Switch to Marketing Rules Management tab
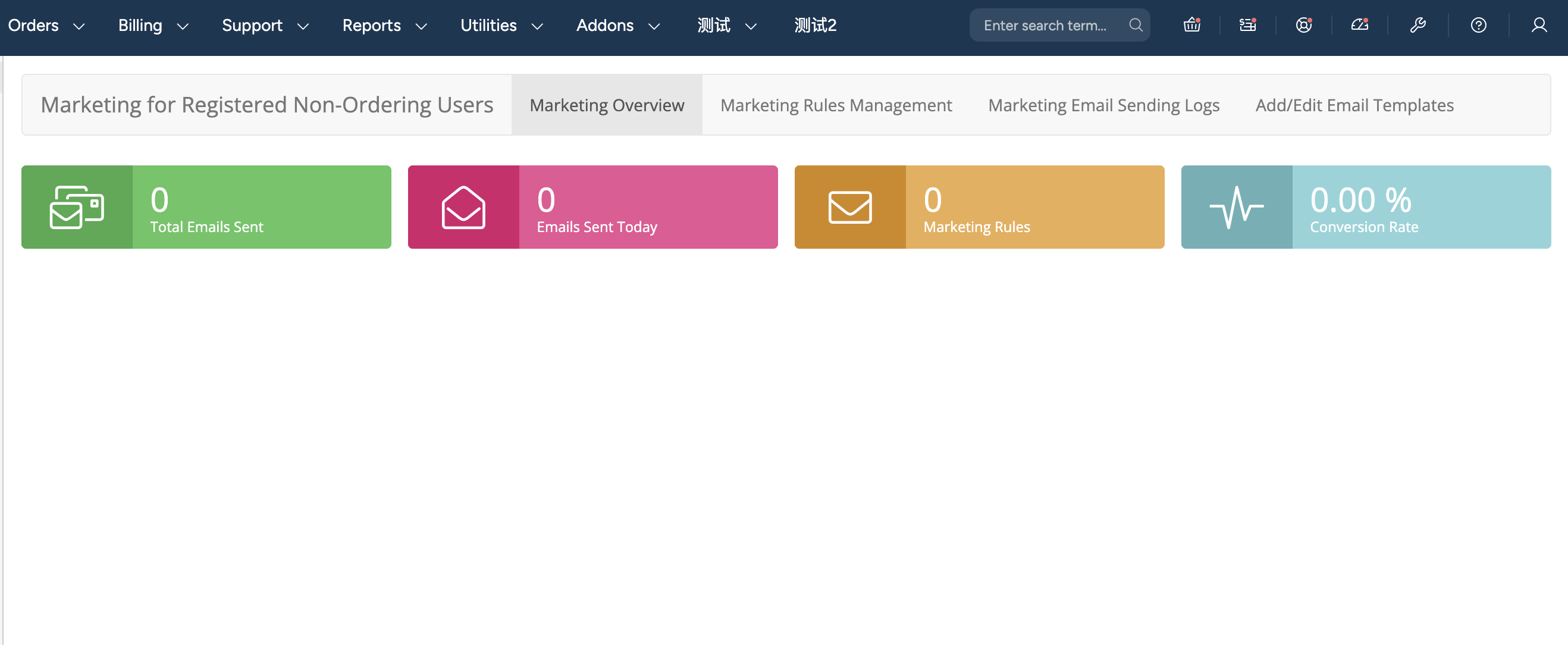The height and width of the screenshot is (645, 1568). tap(836, 105)
